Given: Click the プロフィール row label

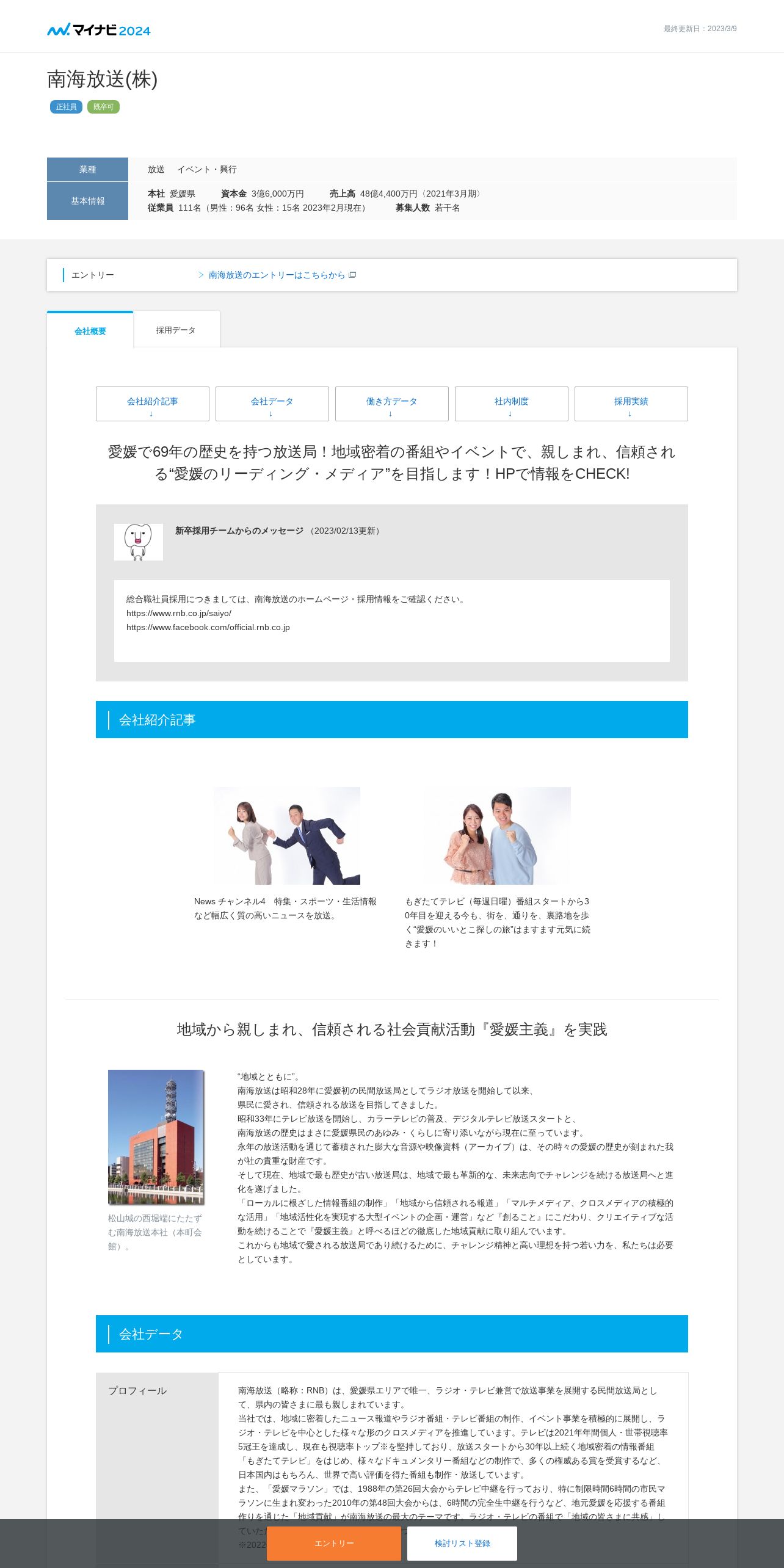Looking at the screenshot, I should 137,1390.
